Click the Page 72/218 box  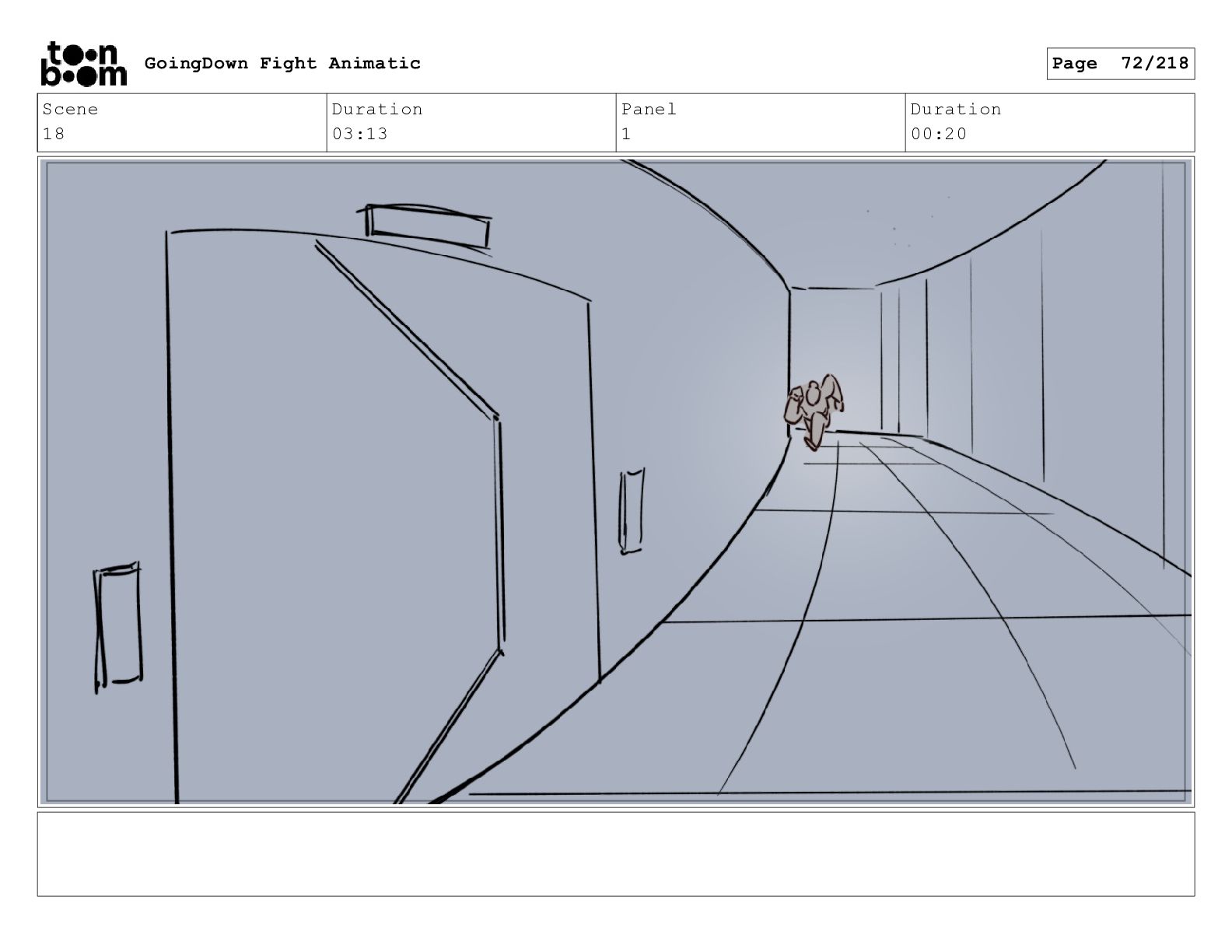point(1120,63)
